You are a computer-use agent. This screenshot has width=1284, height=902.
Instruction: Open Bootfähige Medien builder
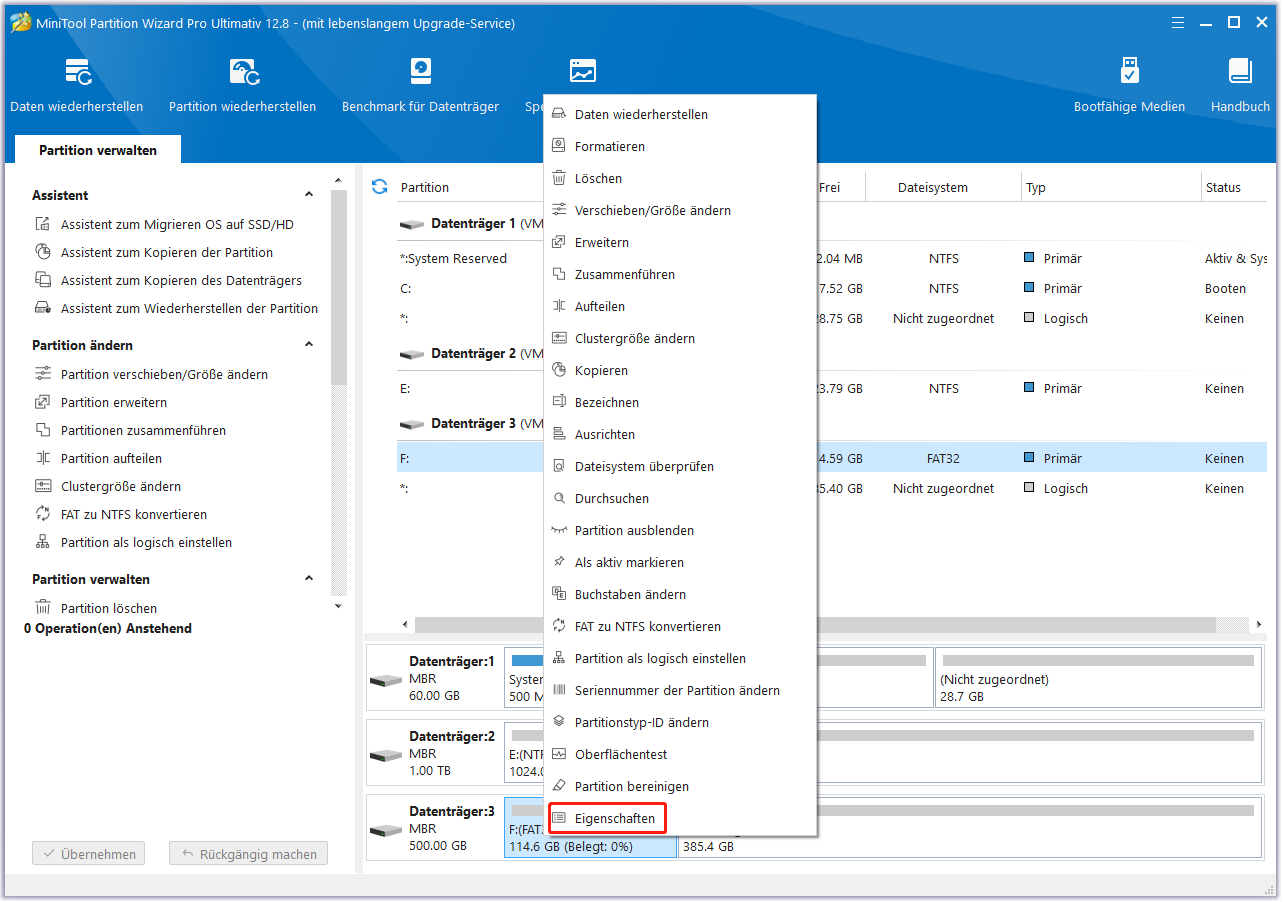click(x=1129, y=85)
